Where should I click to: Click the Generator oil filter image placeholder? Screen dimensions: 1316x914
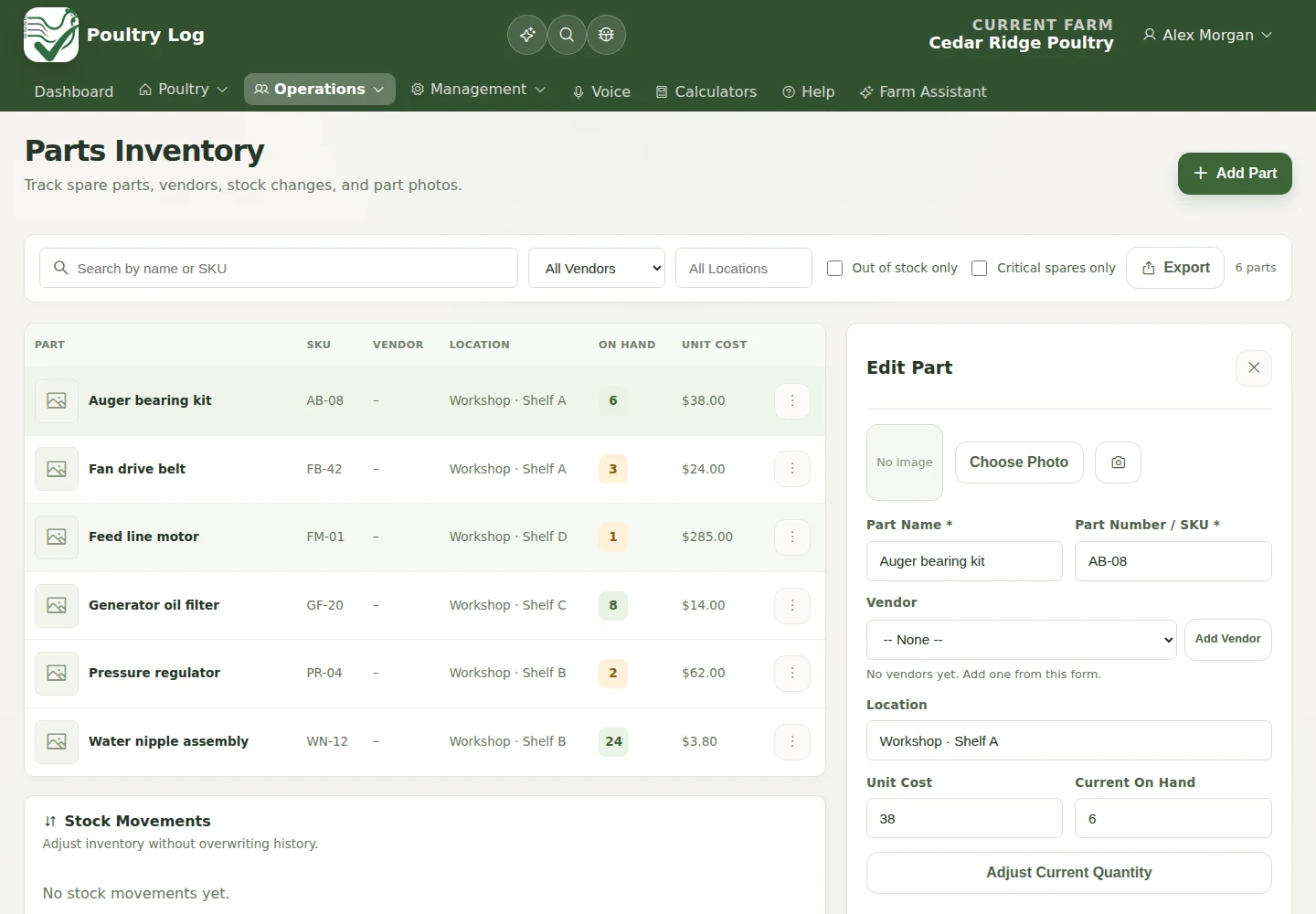point(57,605)
